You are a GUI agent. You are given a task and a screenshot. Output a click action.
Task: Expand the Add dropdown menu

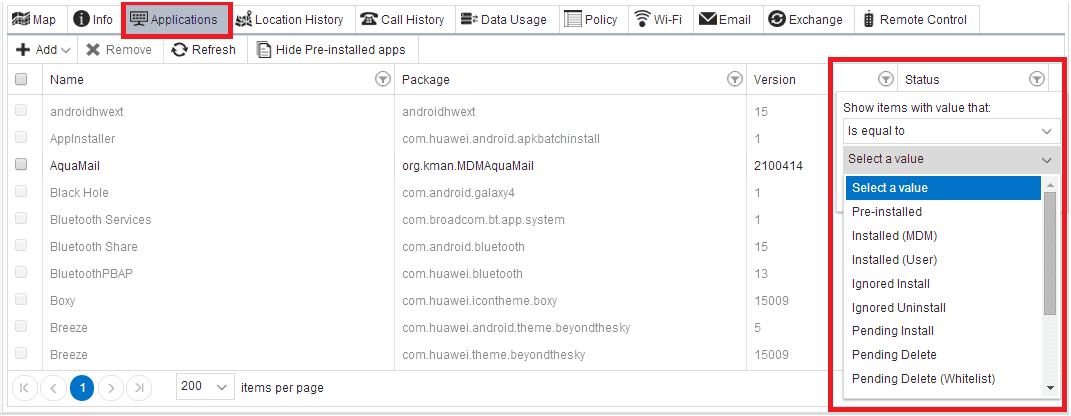click(43, 50)
